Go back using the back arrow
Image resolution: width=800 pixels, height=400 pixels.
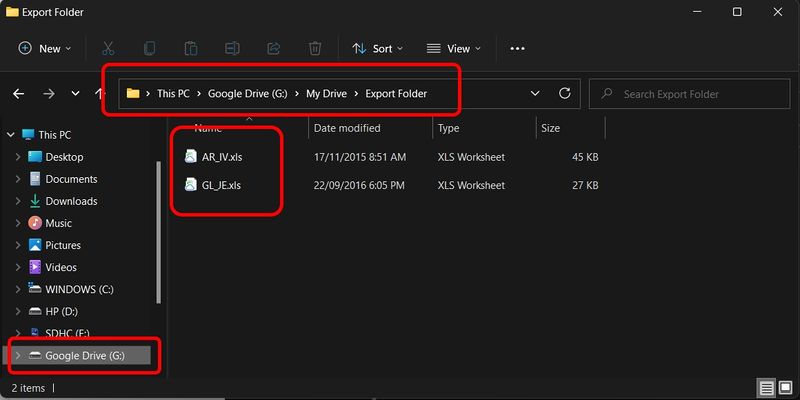18,94
